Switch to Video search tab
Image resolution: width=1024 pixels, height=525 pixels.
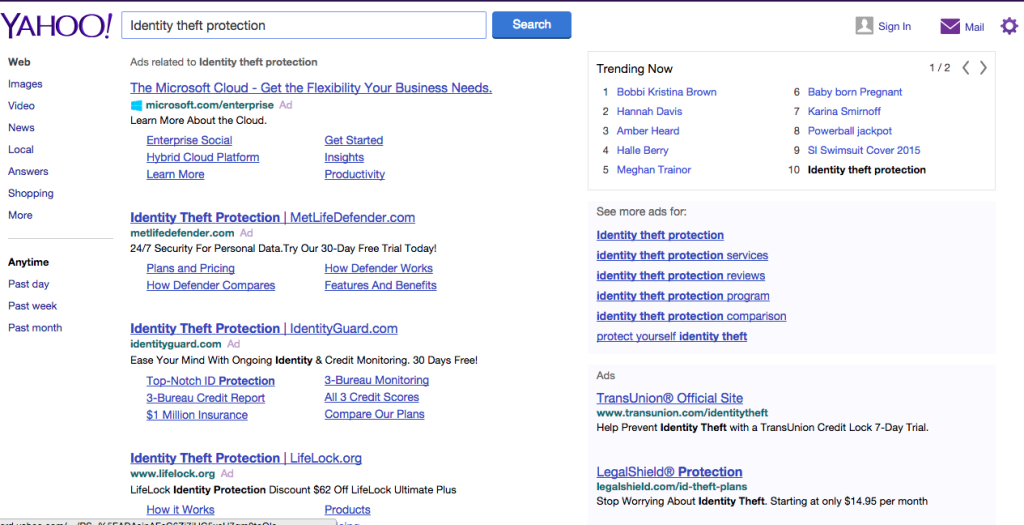21,105
